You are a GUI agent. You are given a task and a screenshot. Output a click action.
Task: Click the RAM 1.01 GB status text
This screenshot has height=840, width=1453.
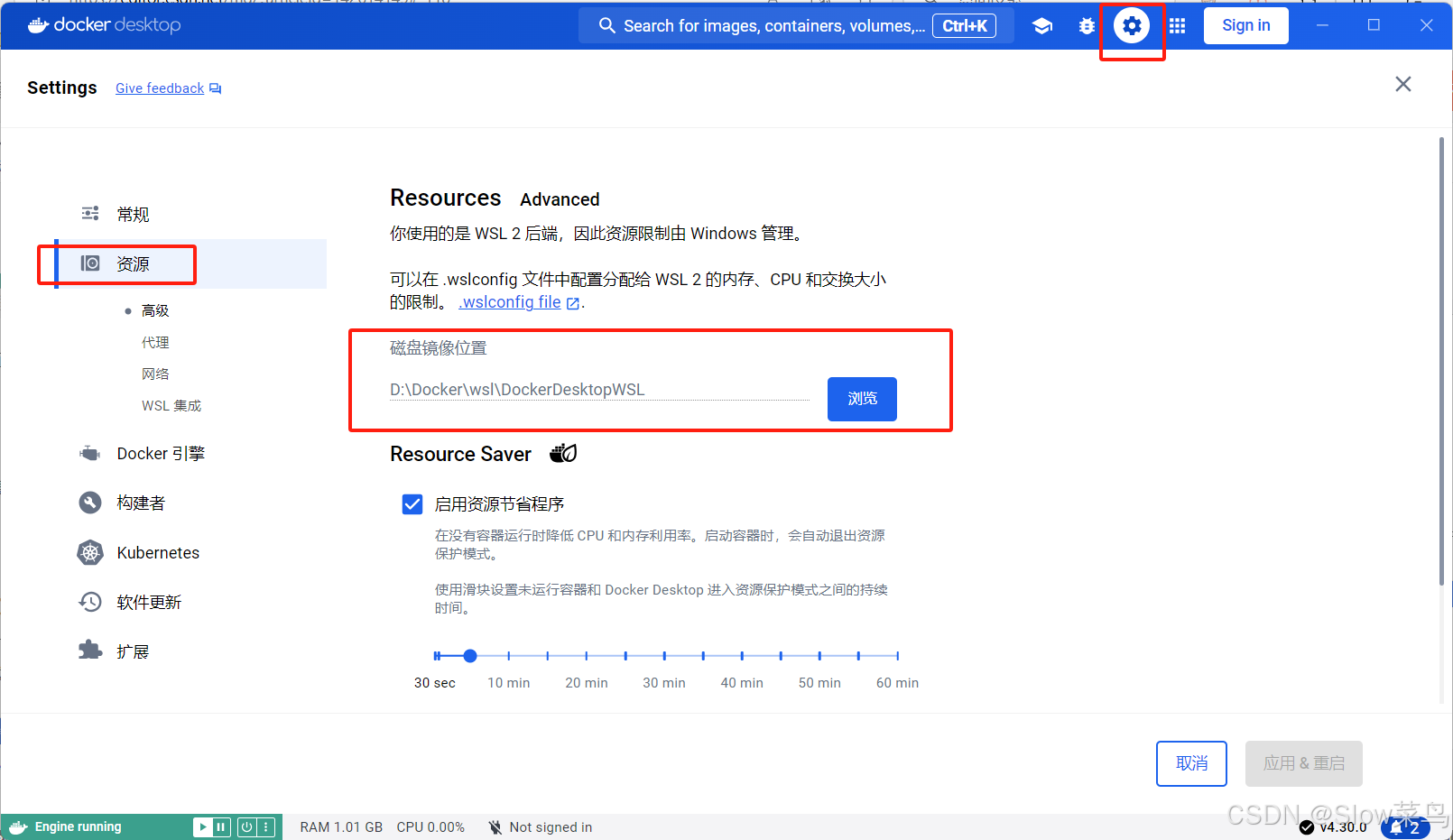341,827
